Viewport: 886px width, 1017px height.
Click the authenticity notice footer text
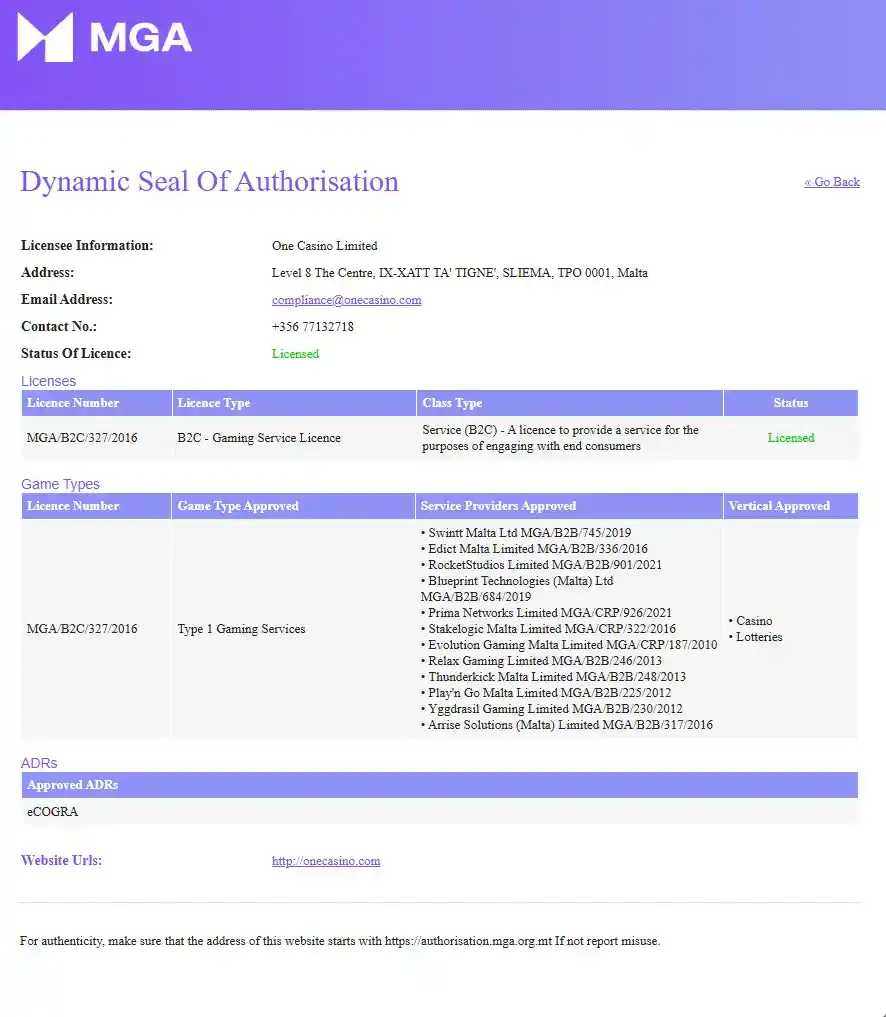pyautogui.click(x=340, y=941)
